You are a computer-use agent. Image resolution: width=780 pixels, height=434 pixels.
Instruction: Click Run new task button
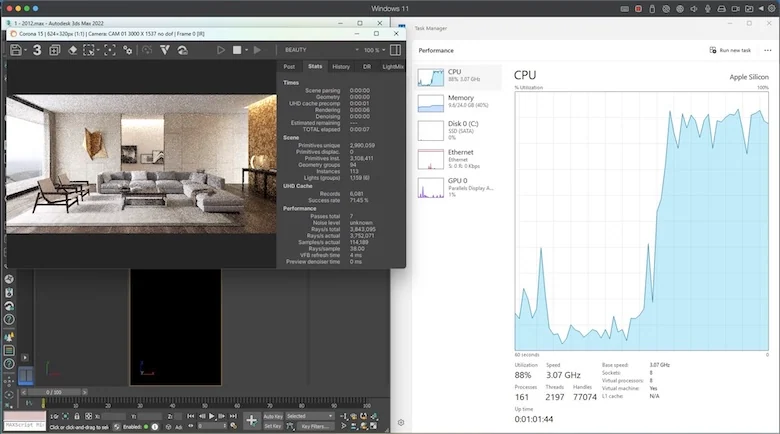click(730, 50)
